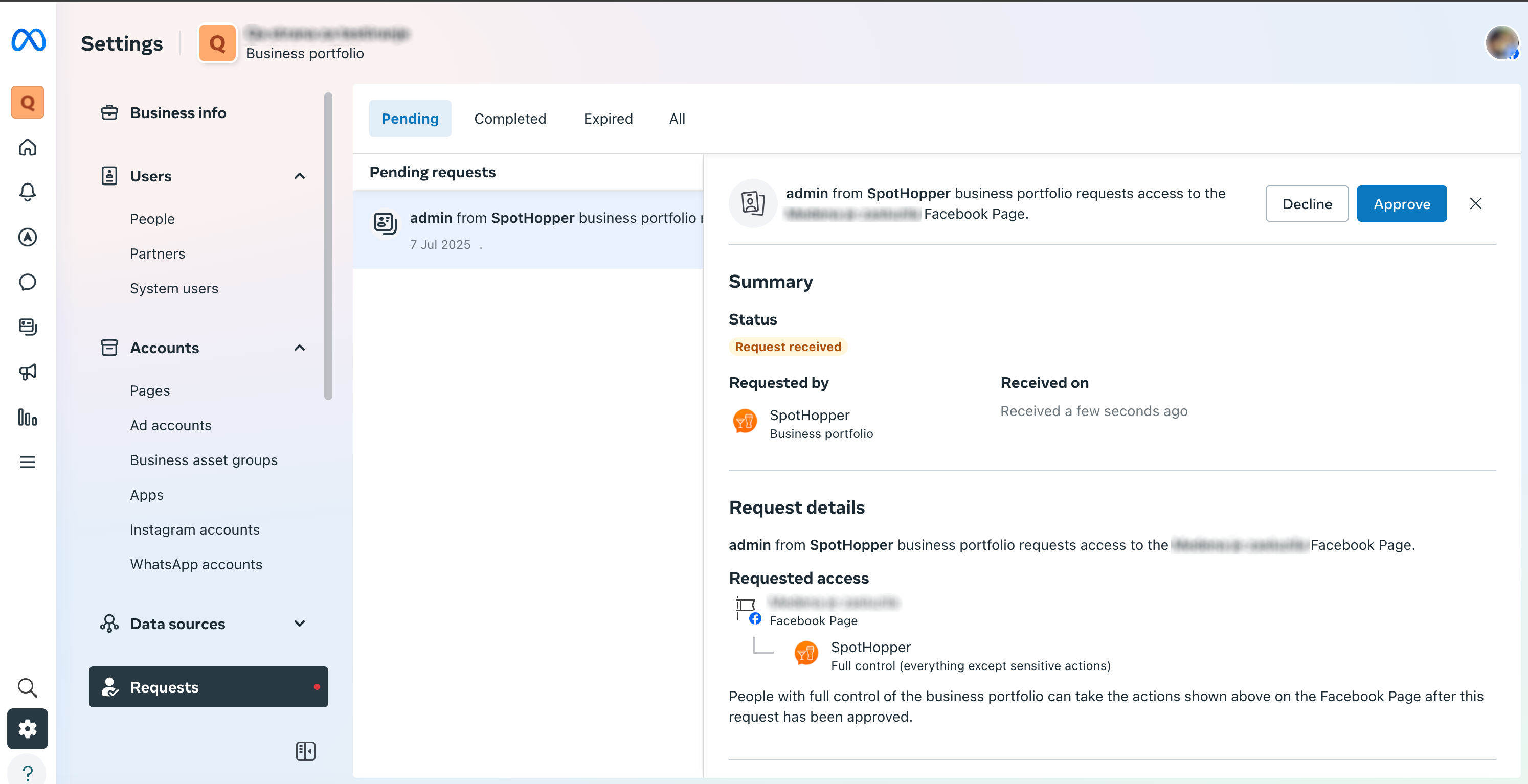Click 'Received a few seconds ago' text

pos(1094,411)
